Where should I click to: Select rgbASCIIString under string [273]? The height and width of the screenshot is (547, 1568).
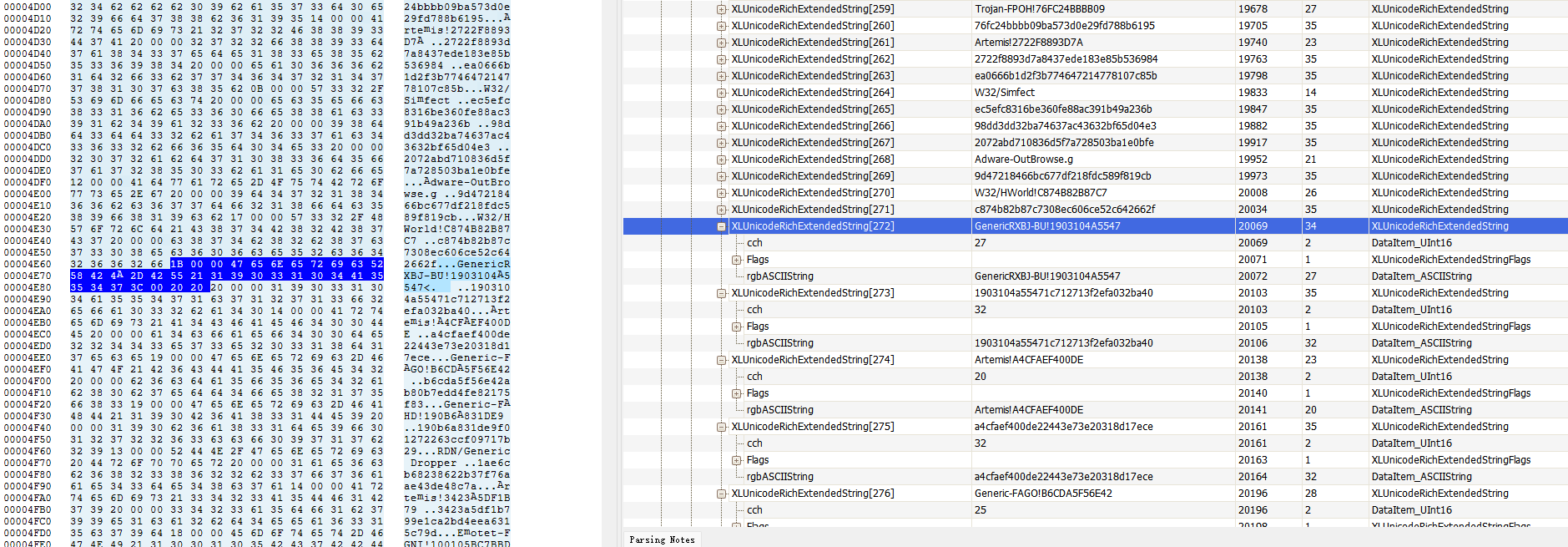pos(1095,343)
